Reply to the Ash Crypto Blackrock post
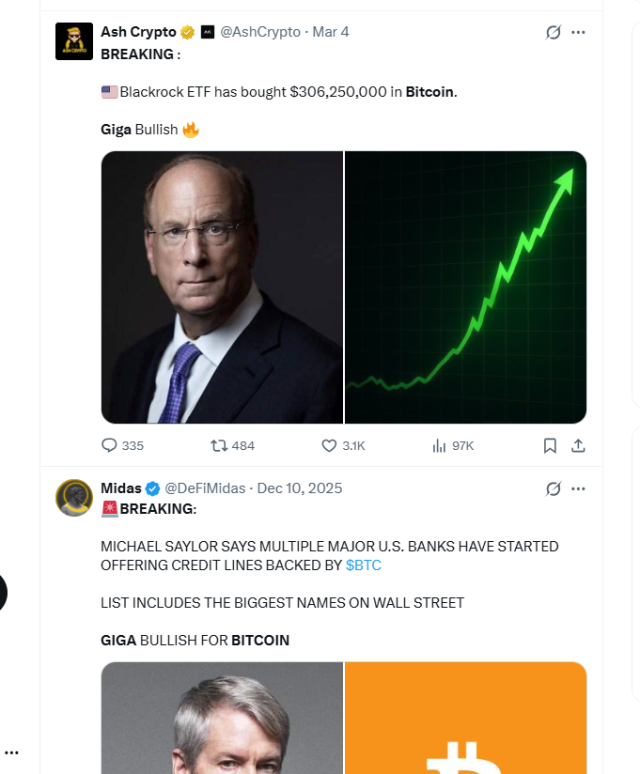This screenshot has width=640, height=774. [110, 446]
